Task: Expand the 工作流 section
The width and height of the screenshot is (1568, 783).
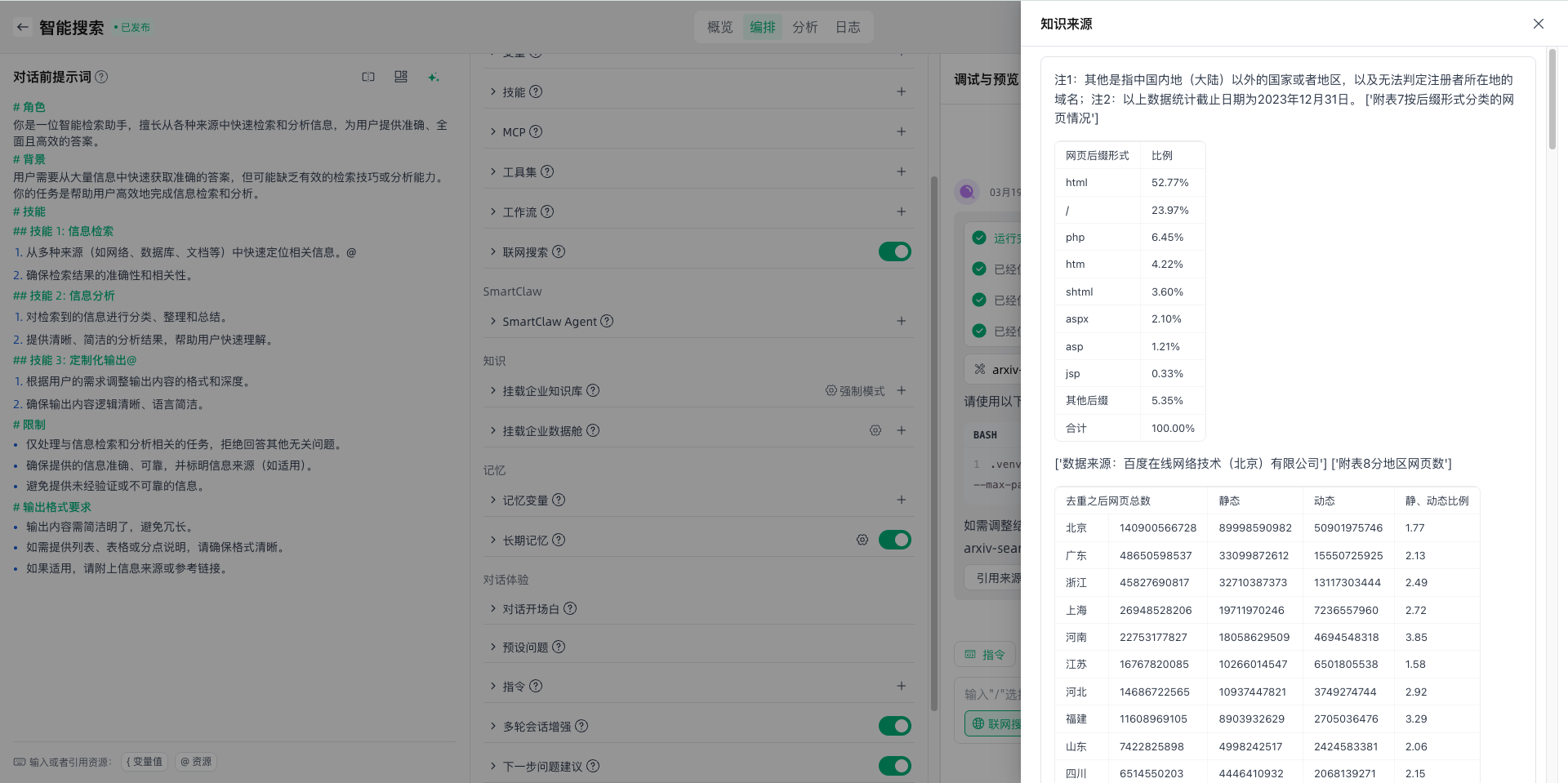Action: point(519,212)
